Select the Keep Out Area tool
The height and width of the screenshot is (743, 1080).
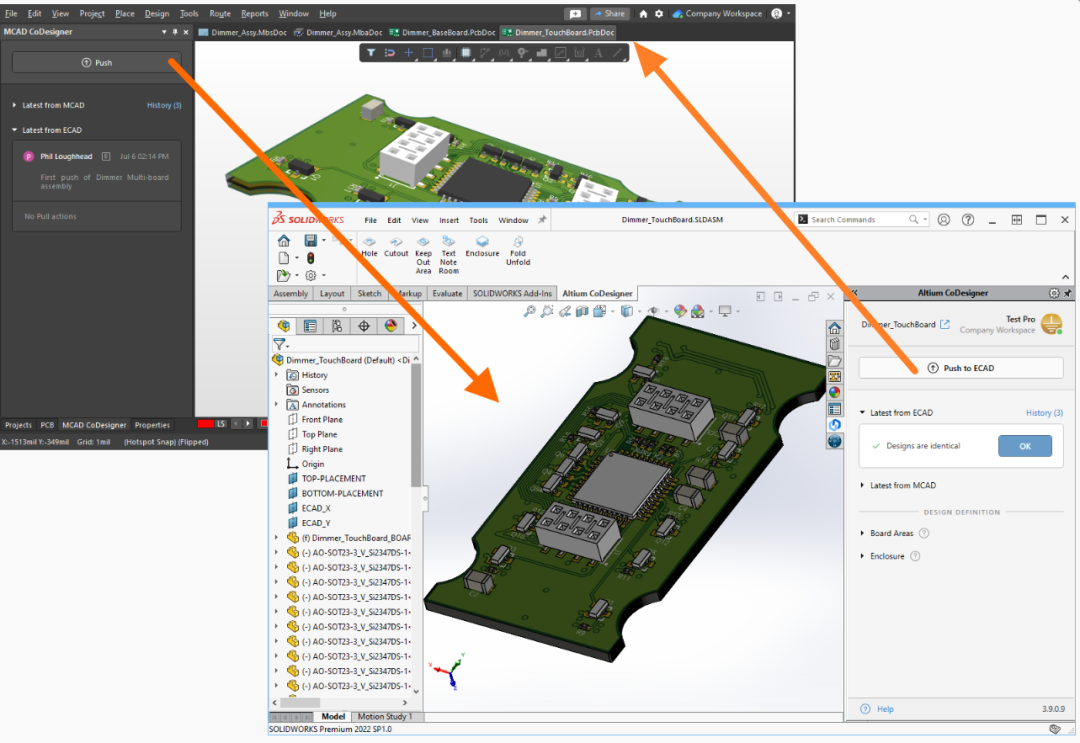pos(423,255)
